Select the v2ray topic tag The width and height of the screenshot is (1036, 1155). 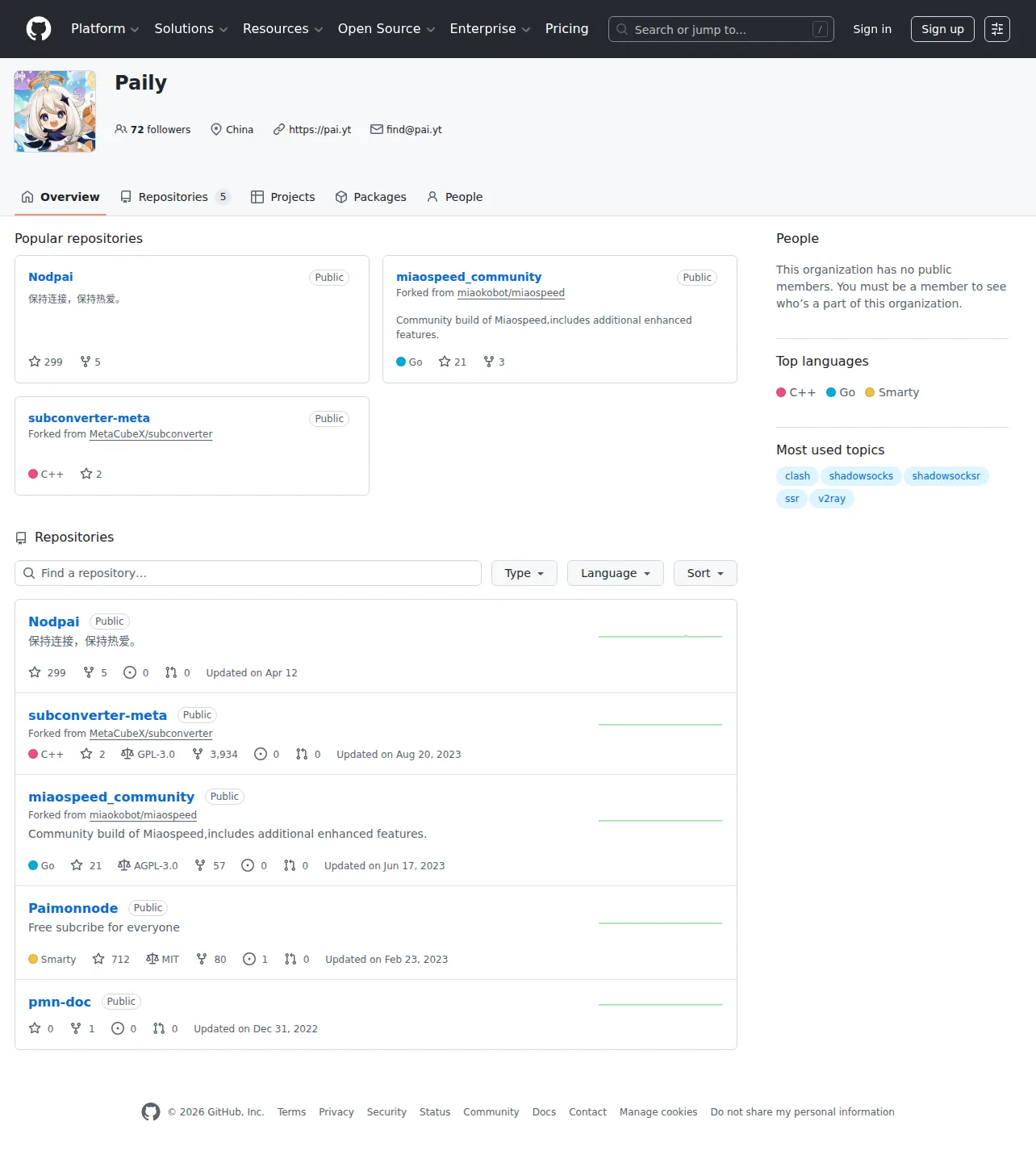(832, 499)
